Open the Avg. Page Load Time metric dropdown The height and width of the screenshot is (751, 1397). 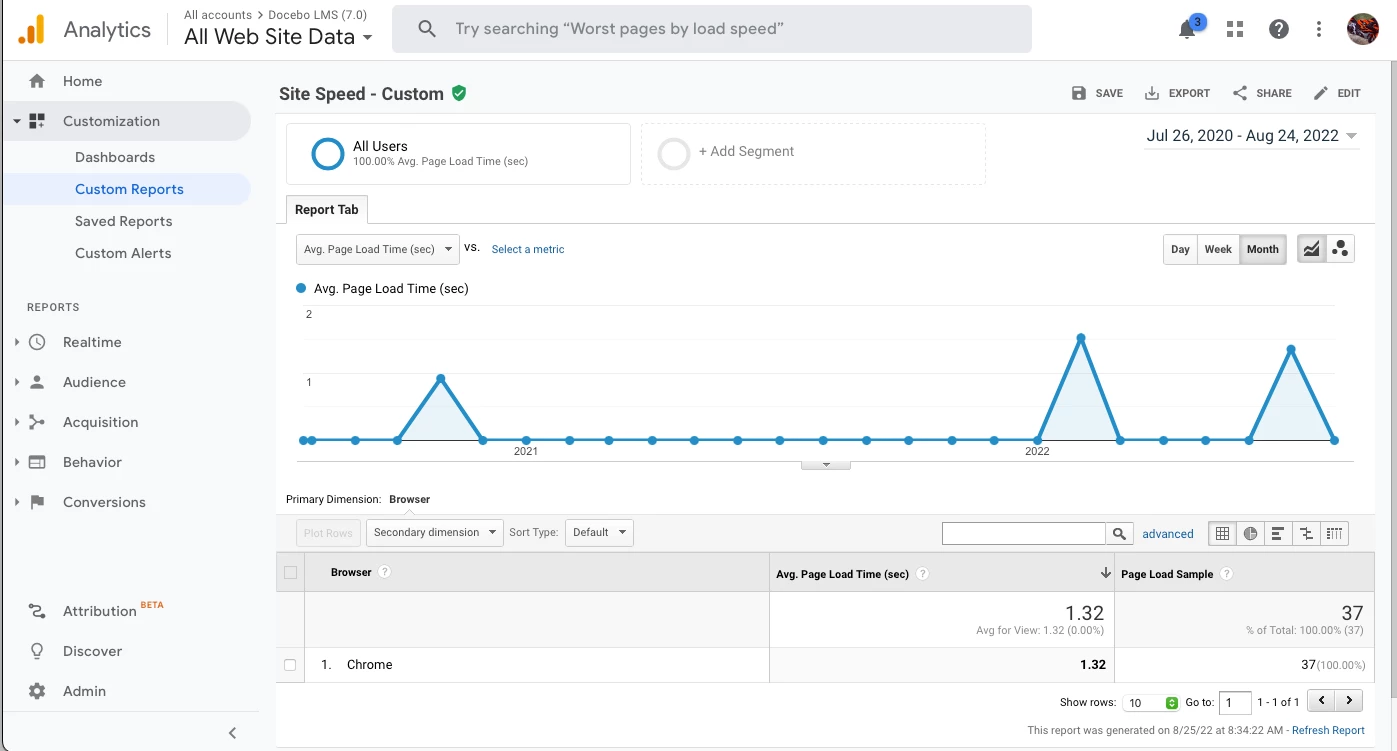tap(377, 249)
